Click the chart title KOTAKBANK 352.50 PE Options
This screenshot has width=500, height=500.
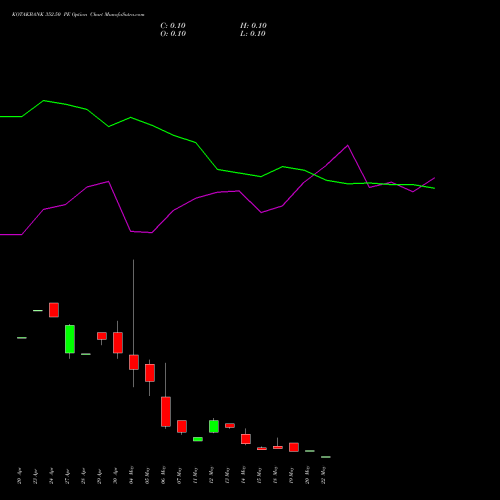(50, 15)
